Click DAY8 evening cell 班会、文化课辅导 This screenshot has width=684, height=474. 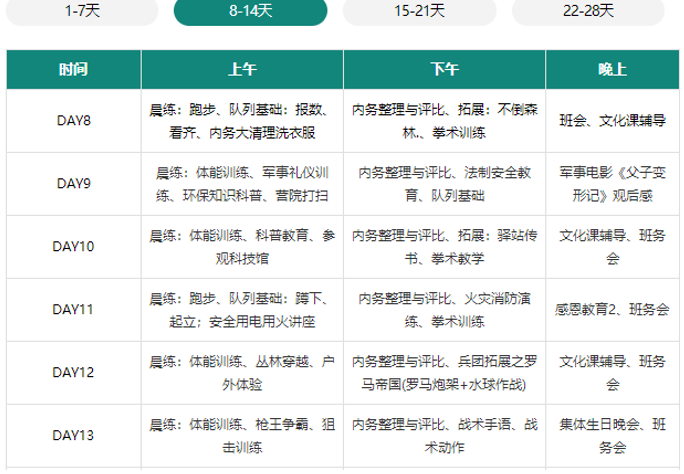point(612,121)
